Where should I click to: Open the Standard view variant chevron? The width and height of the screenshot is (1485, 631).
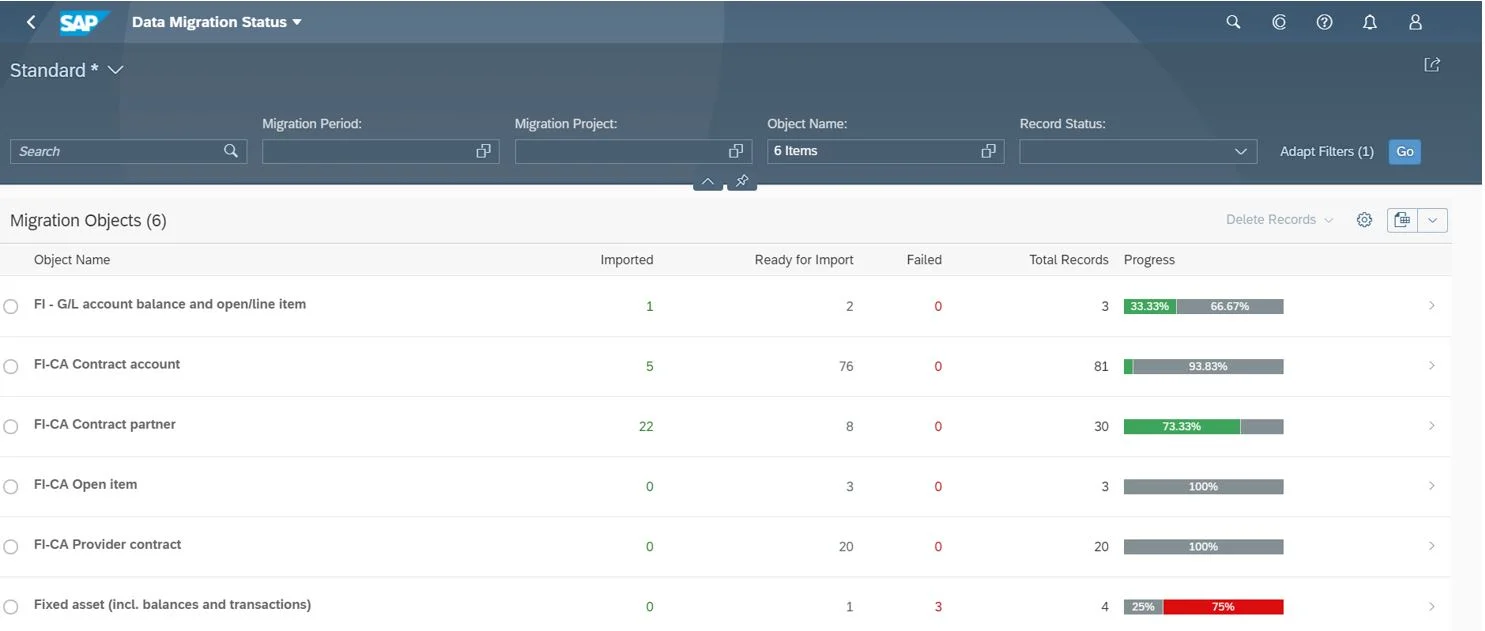click(115, 70)
